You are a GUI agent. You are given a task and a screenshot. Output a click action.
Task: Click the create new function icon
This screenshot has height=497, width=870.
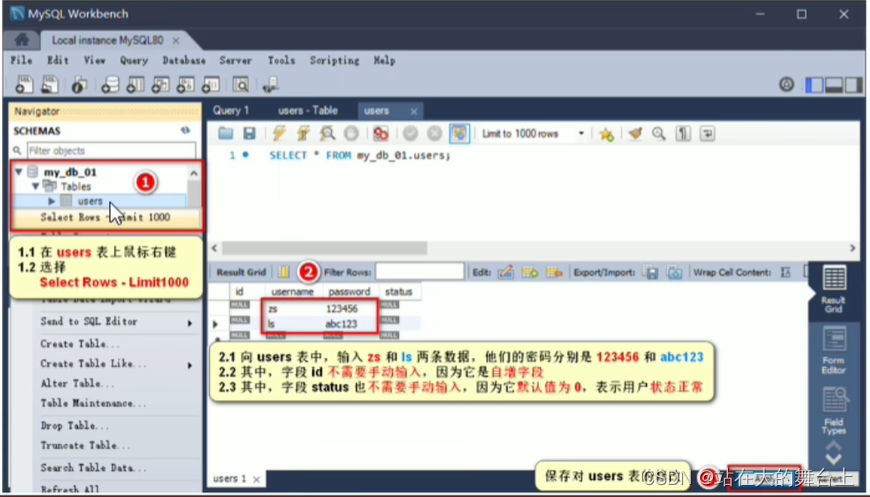click(x=210, y=84)
